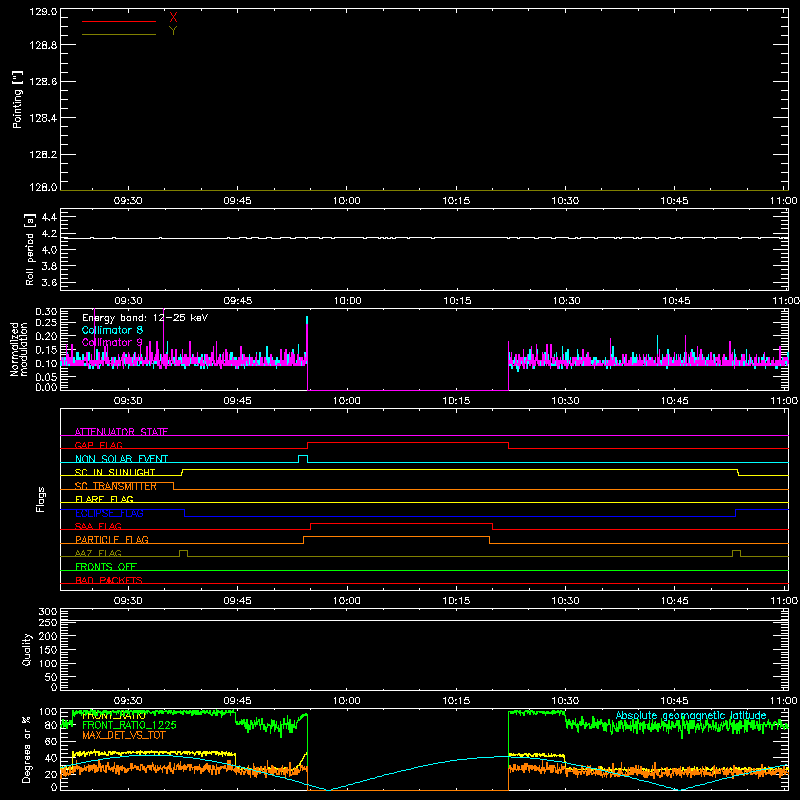This screenshot has width=800, height=800.
Task: Click the PARTICLE_FLAG label
Action: [x=112, y=540]
